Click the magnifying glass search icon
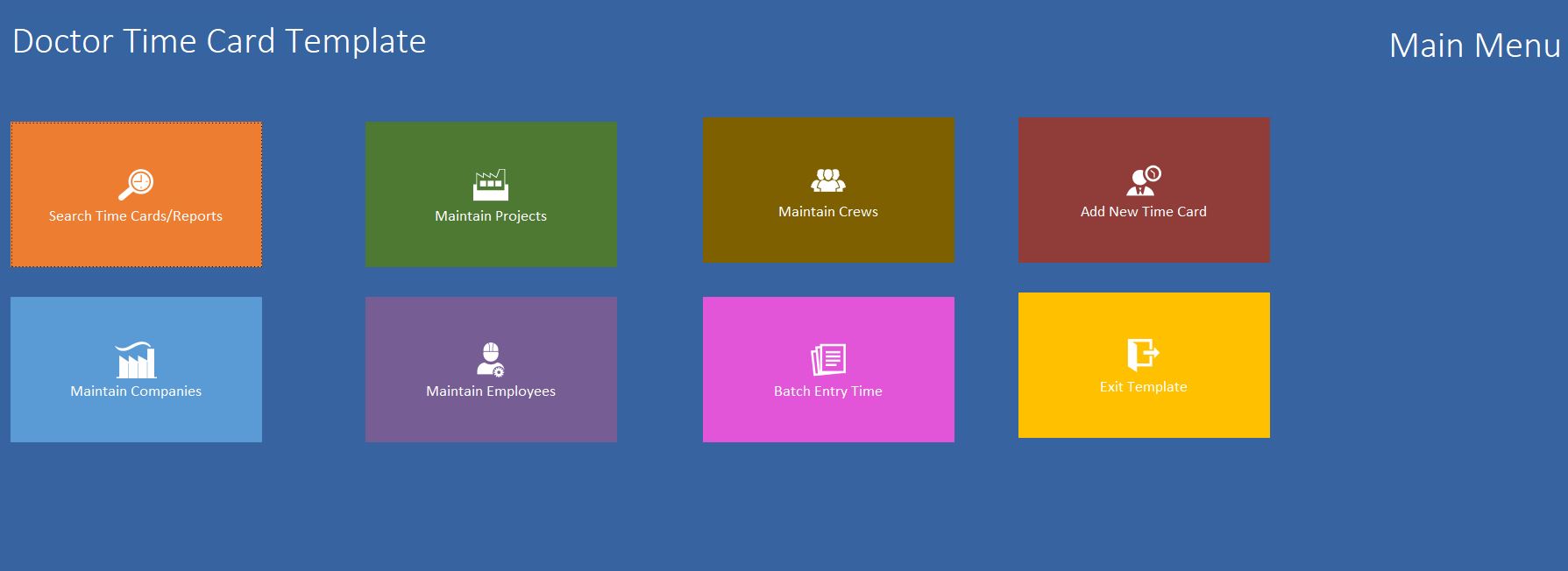The height and width of the screenshot is (571, 1568). [x=136, y=185]
